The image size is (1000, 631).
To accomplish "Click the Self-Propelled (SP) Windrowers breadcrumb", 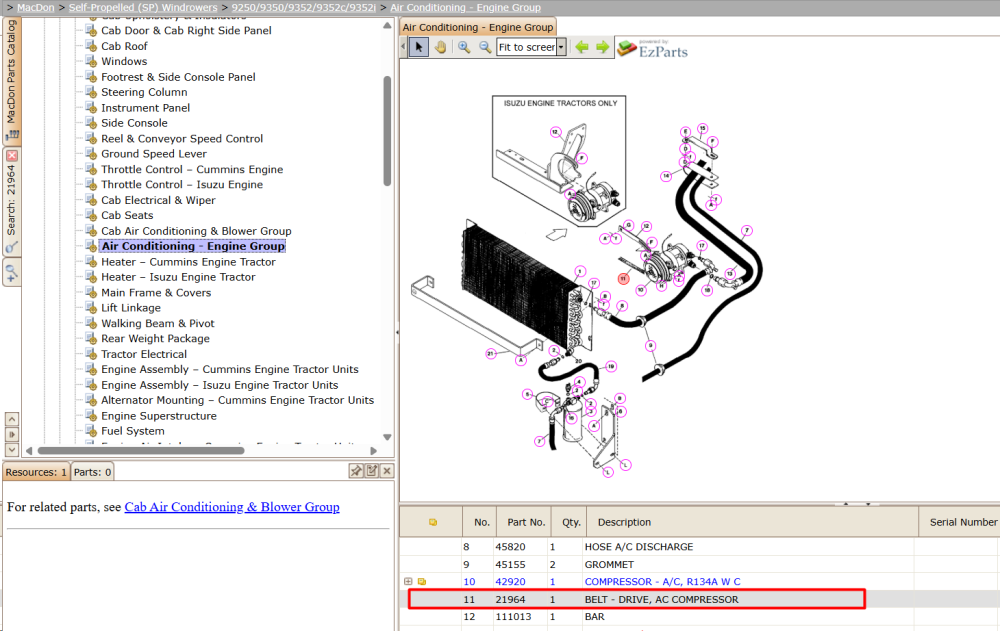I will click(143, 8).
